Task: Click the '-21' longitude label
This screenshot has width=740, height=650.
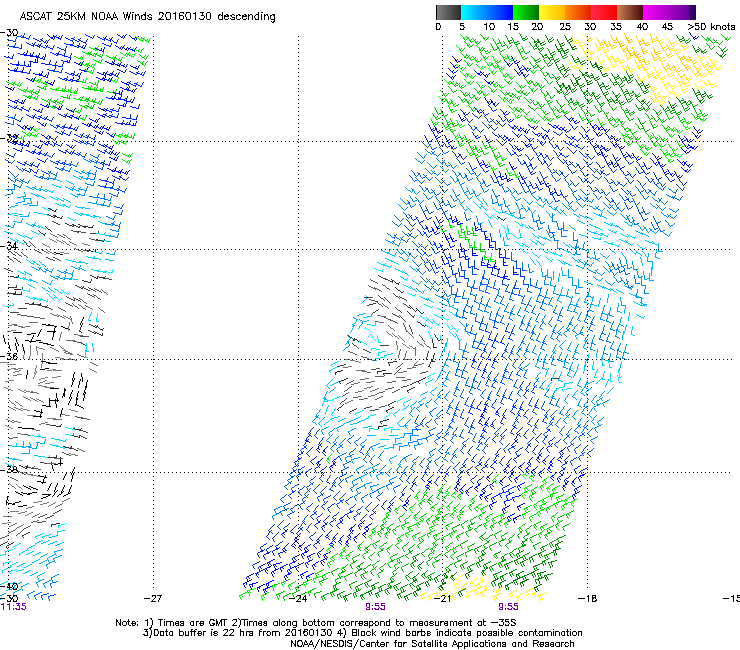Action: (x=443, y=599)
